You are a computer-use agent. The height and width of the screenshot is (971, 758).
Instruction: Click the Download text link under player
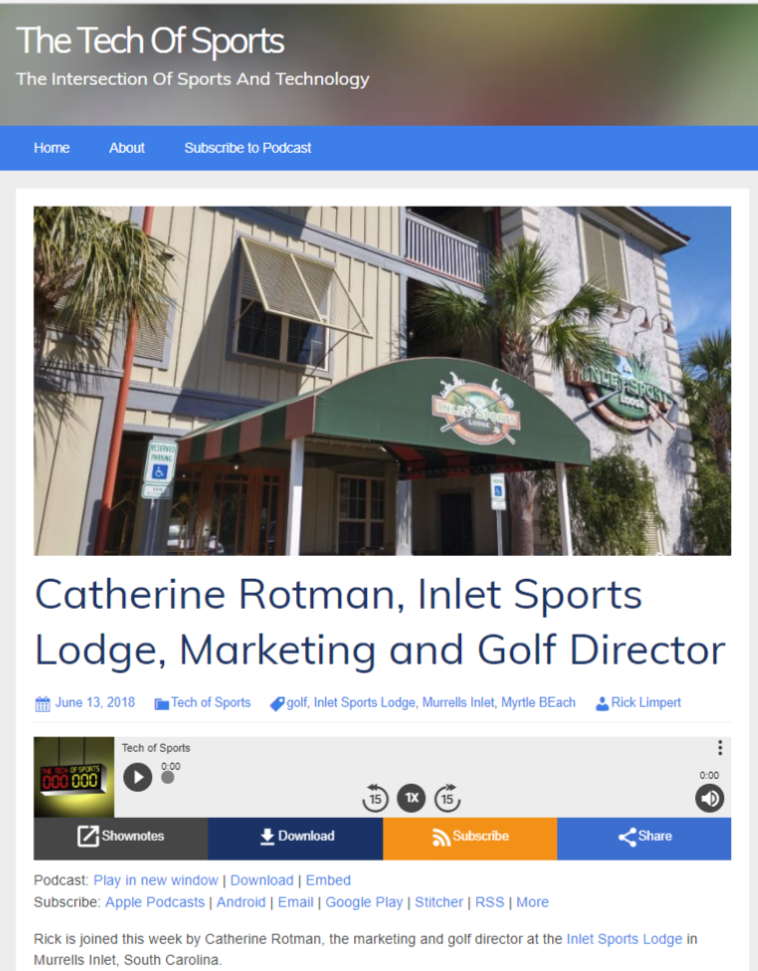tap(262, 880)
